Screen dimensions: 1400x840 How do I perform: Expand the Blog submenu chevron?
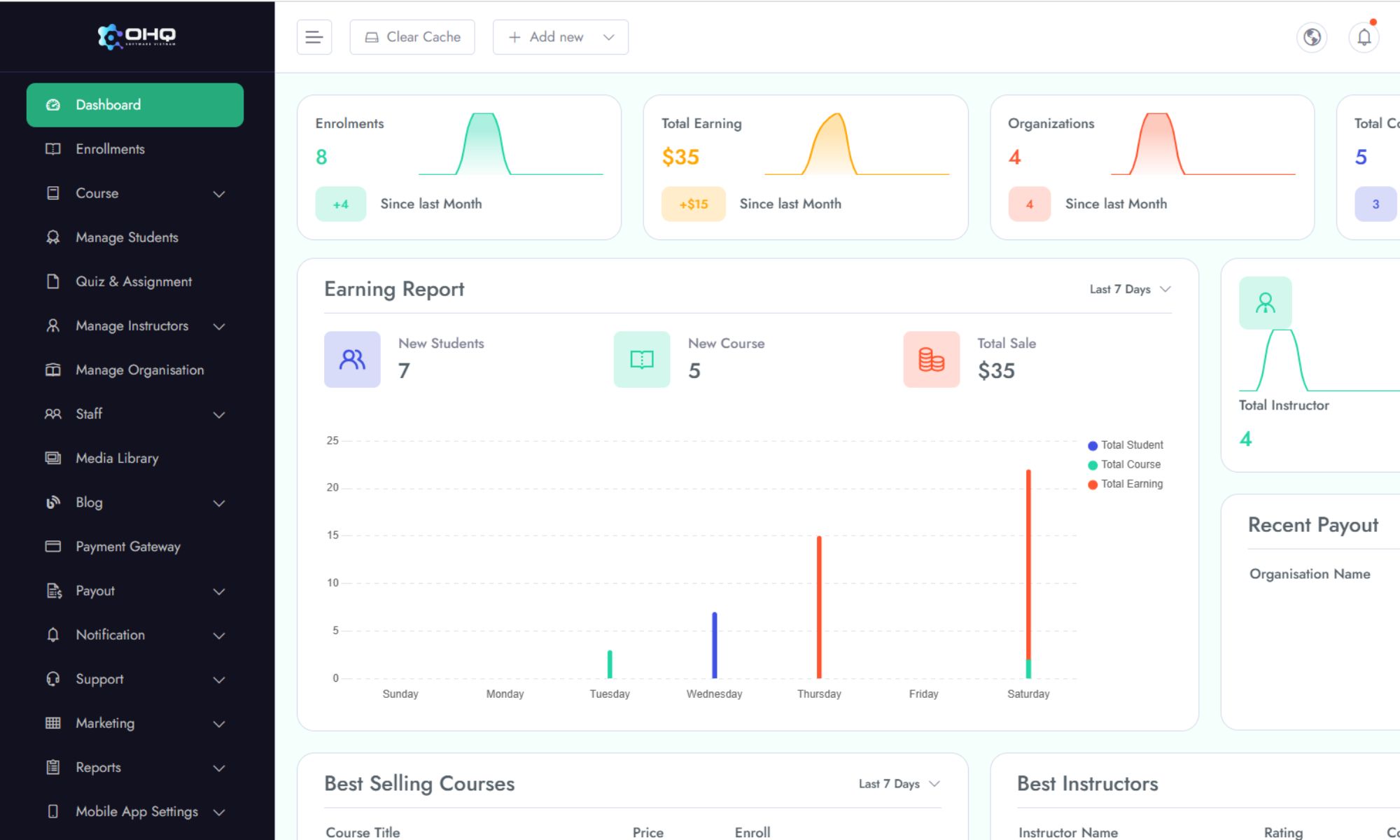[219, 503]
